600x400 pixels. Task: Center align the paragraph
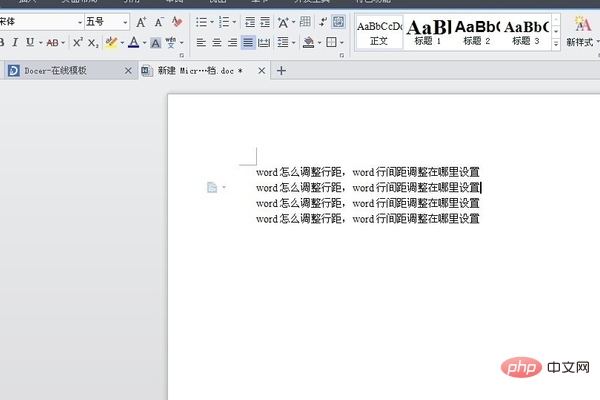(216, 42)
